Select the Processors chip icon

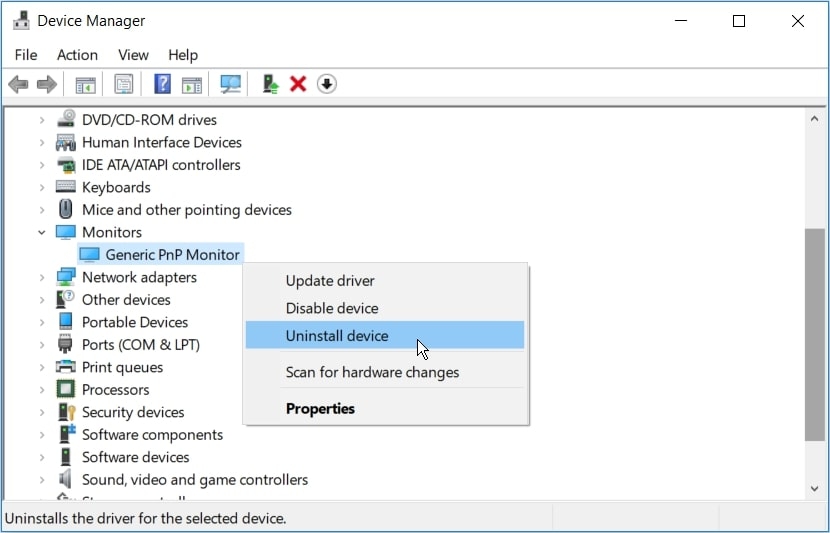(x=66, y=389)
